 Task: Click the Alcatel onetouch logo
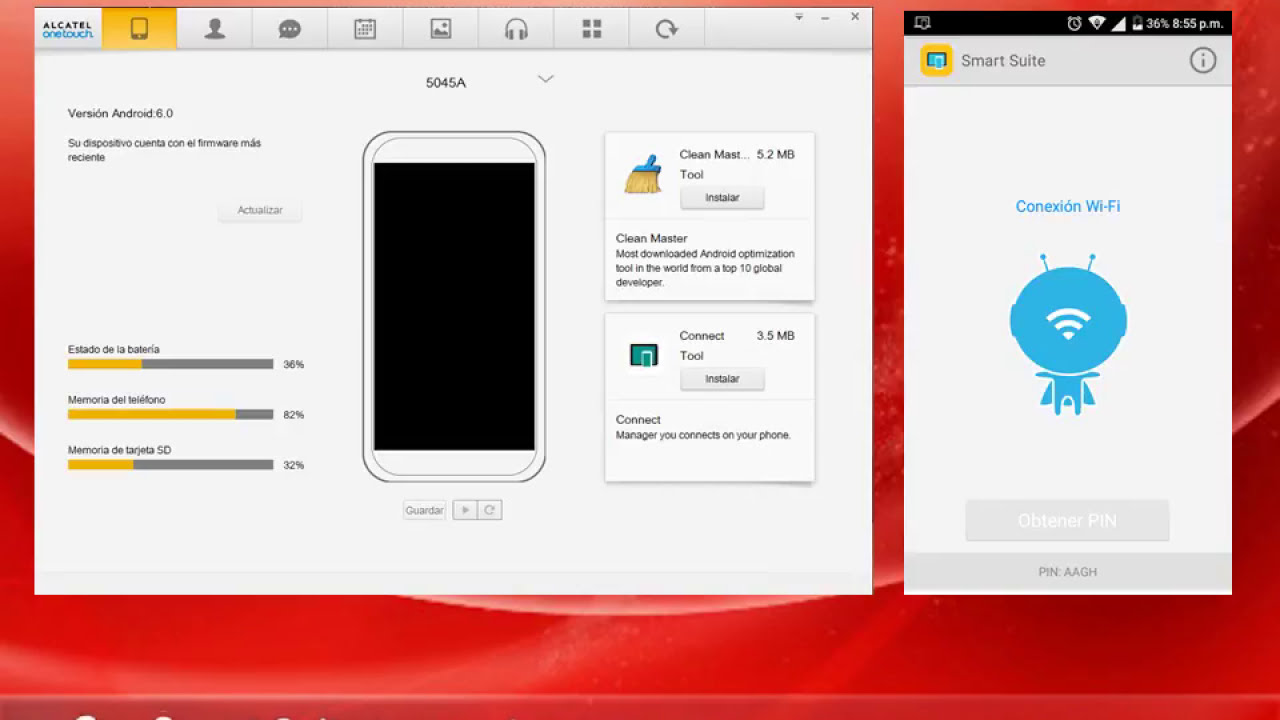(67, 29)
